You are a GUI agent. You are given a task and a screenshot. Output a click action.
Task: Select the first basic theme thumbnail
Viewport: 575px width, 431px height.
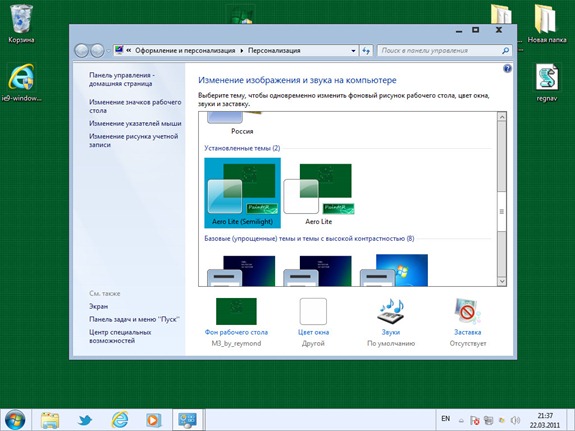(241, 270)
